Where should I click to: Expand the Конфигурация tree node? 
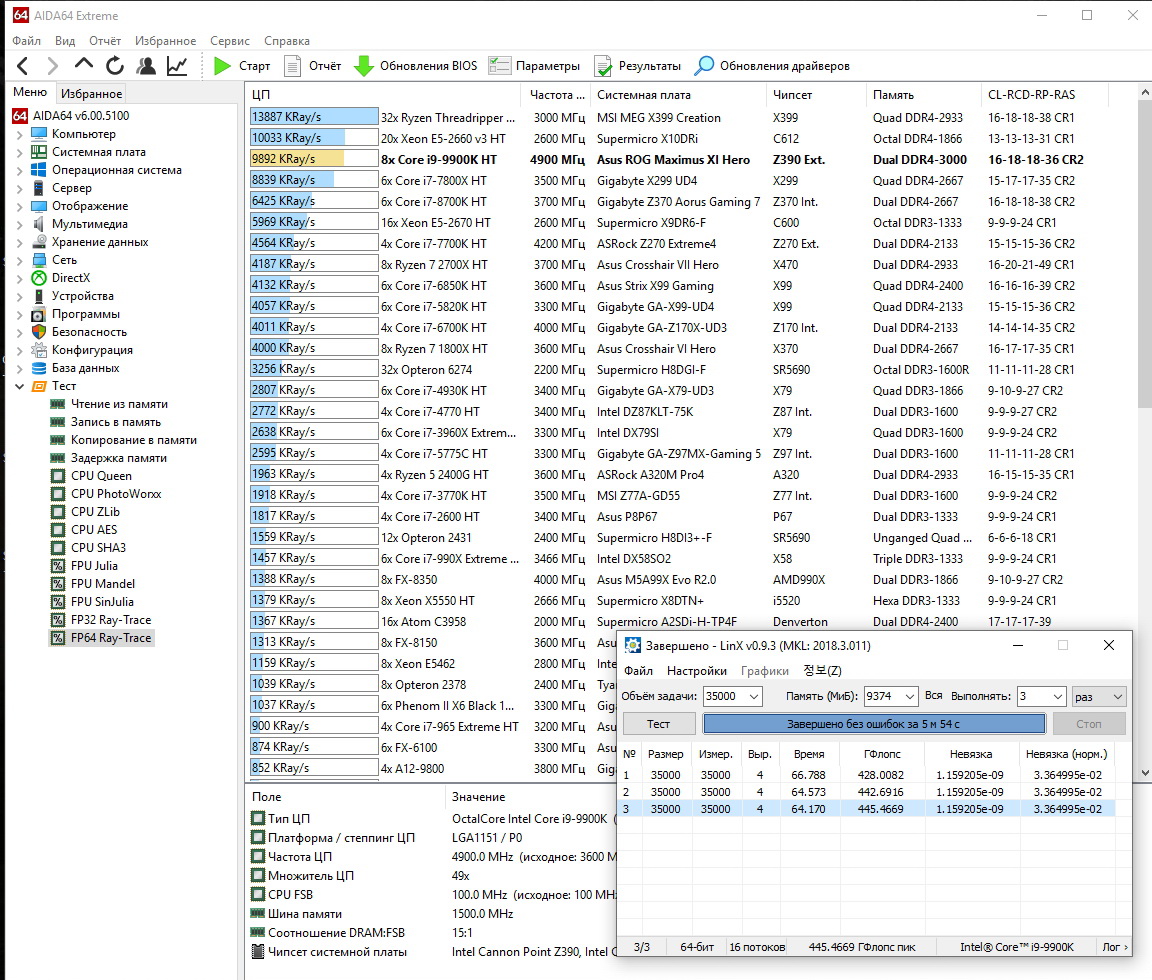coord(20,350)
